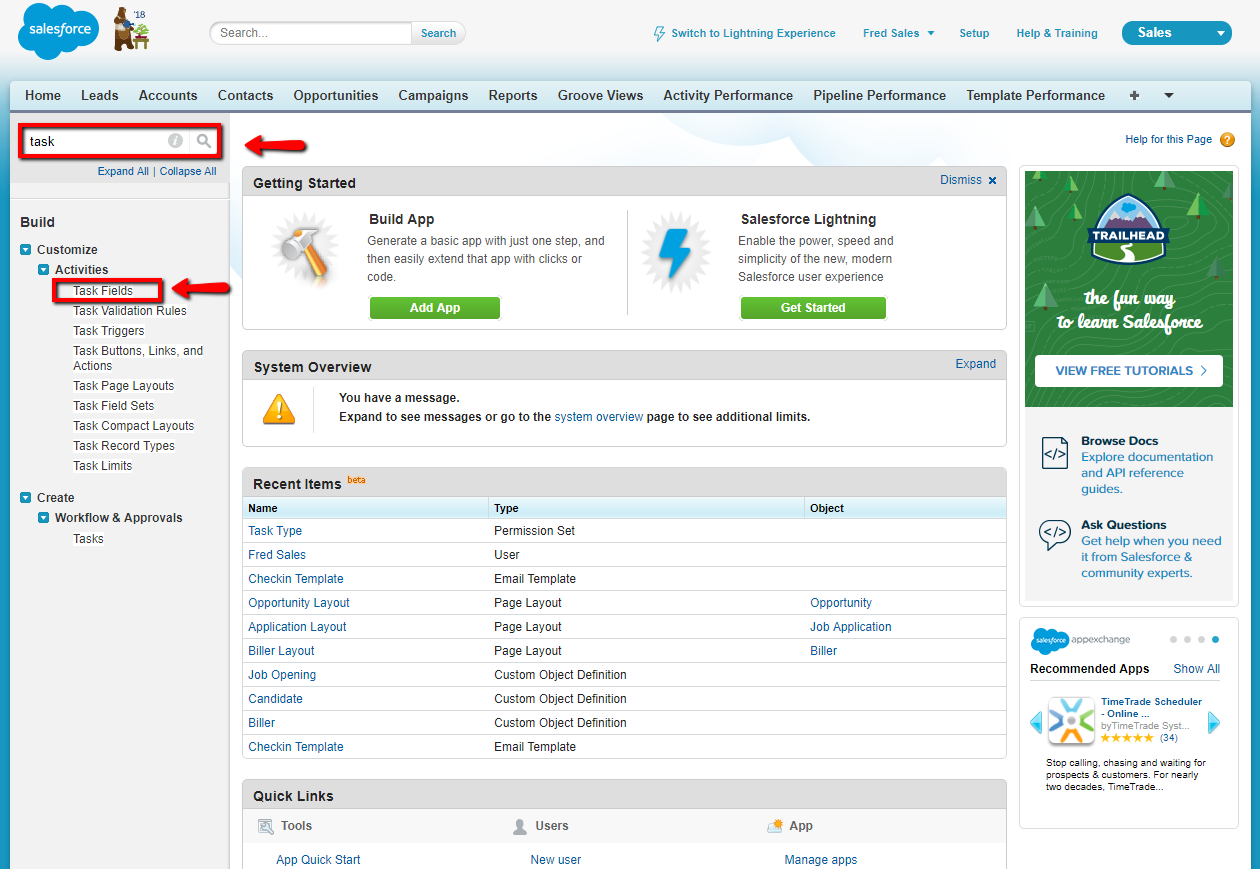Click the Help & Training link
This screenshot has height=869, width=1260.
[x=1057, y=33]
